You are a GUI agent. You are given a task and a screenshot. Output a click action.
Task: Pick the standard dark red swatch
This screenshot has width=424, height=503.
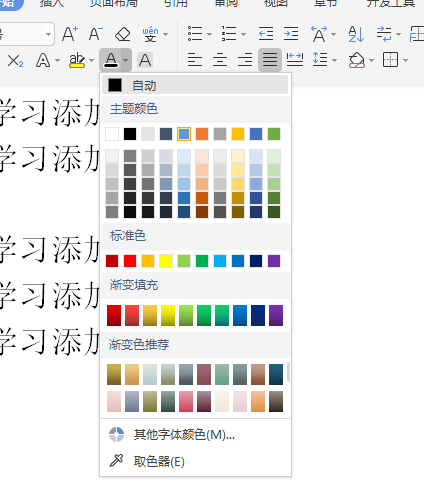(x=112, y=261)
